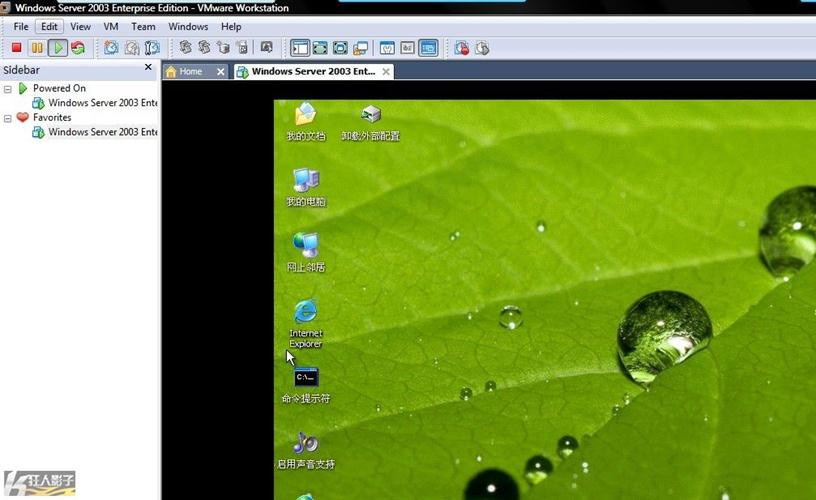Open the Windows menu
816x500 pixels.
188,27
